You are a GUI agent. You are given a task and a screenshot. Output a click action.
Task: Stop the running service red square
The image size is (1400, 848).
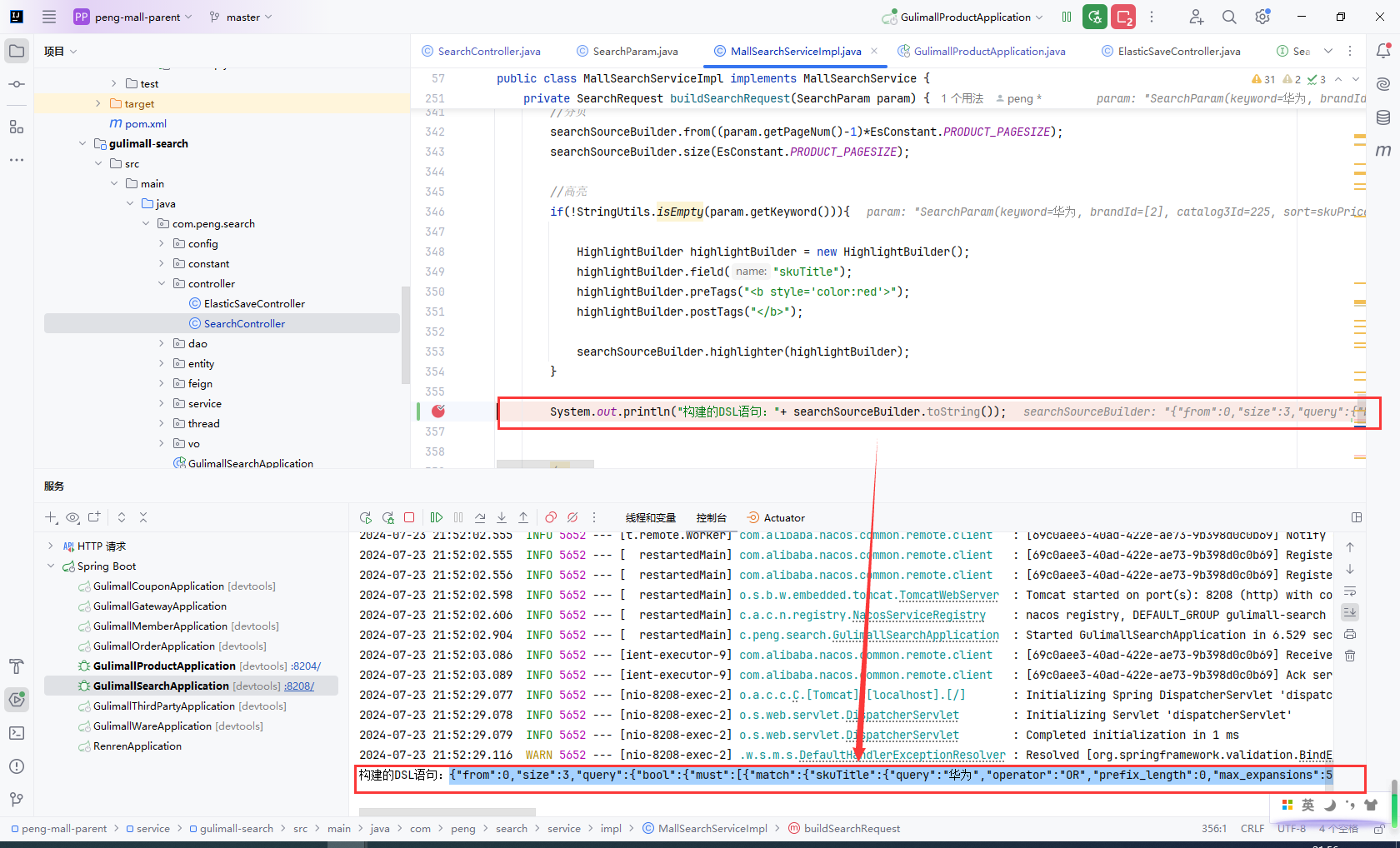(409, 517)
